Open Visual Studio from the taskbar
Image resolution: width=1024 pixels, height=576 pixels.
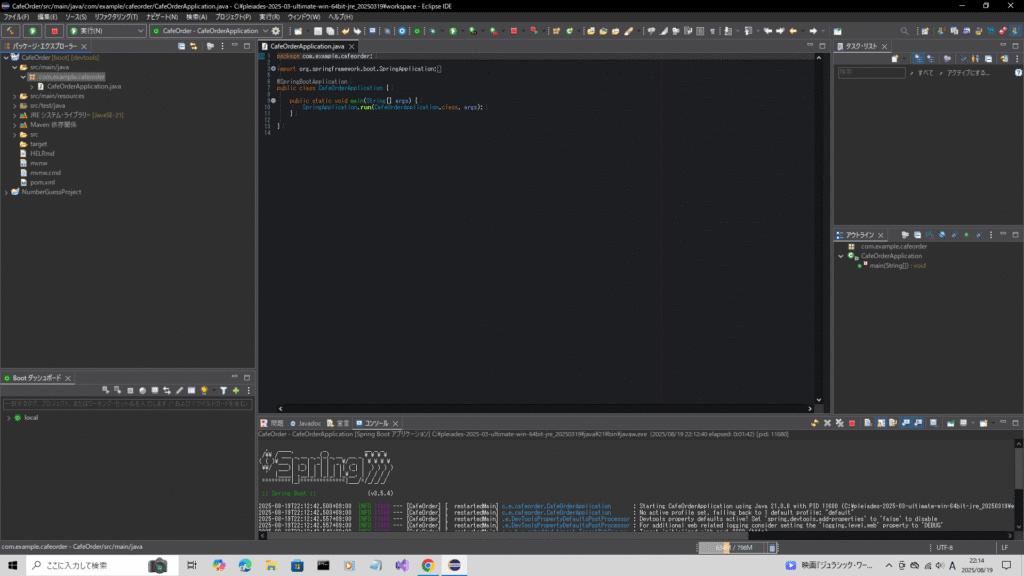coord(402,565)
